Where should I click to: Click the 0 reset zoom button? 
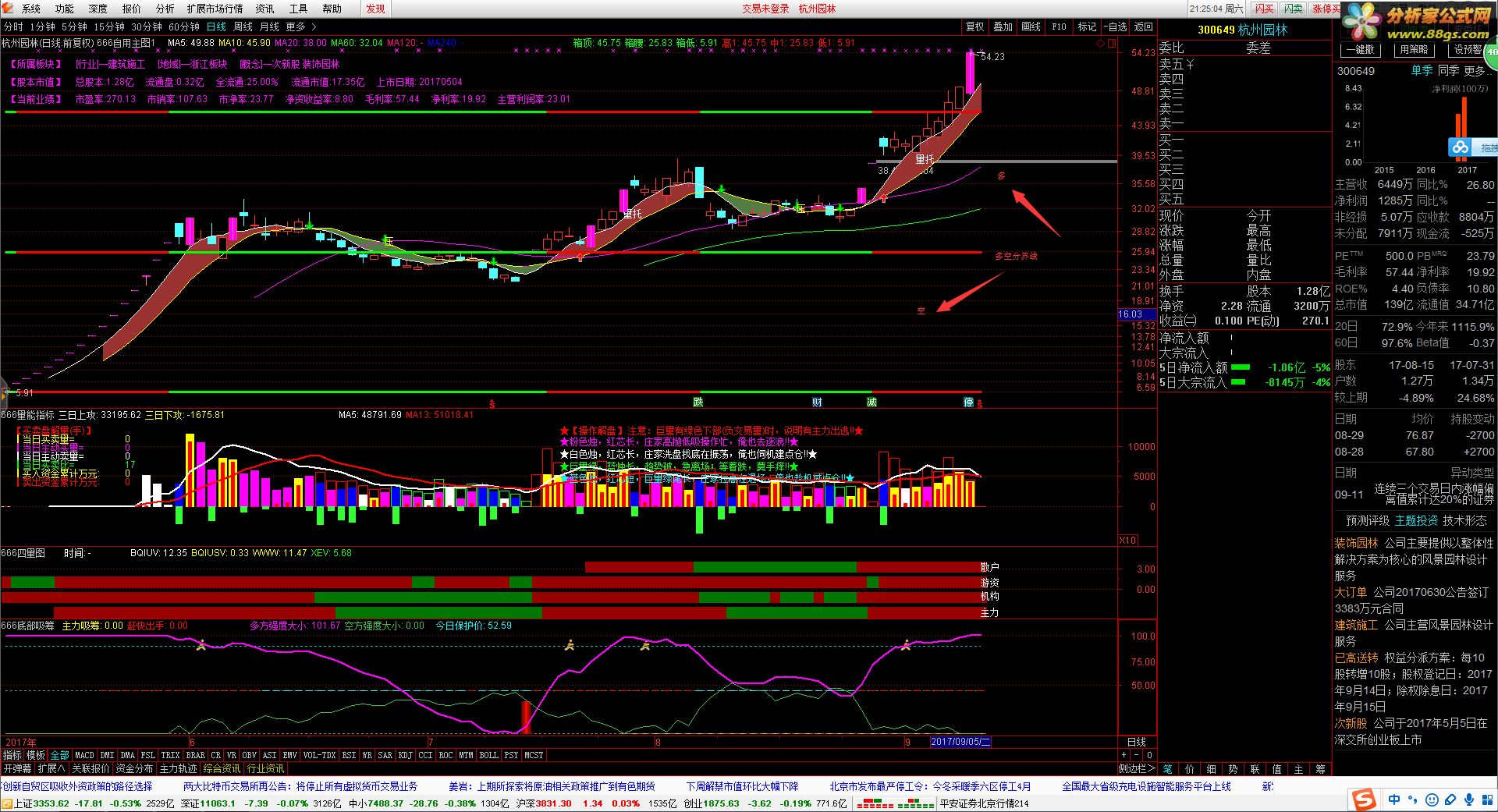[1149, 755]
